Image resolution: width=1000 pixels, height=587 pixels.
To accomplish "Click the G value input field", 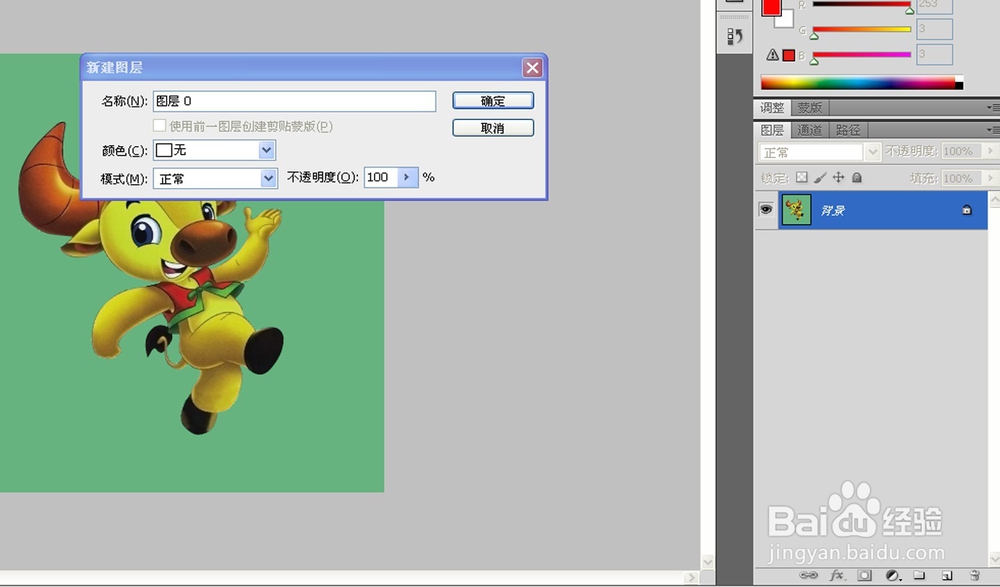I will click(x=934, y=29).
